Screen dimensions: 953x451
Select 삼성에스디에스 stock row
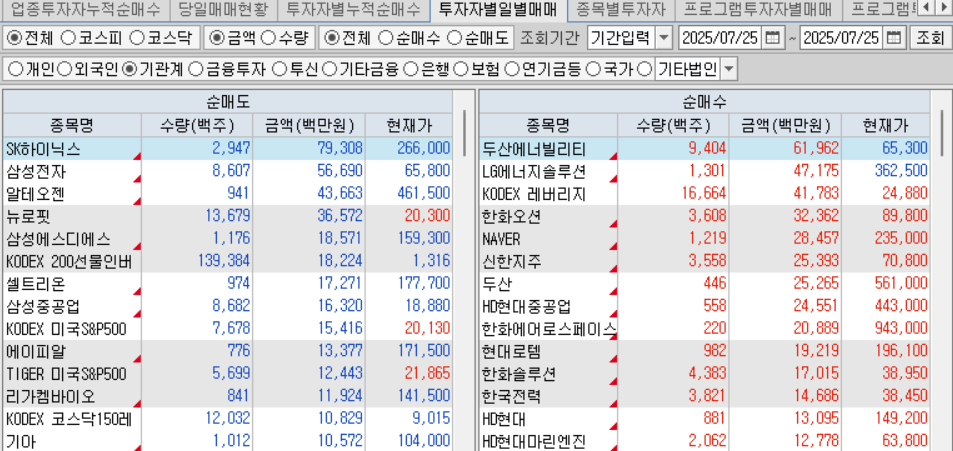pyautogui.click(x=228, y=239)
